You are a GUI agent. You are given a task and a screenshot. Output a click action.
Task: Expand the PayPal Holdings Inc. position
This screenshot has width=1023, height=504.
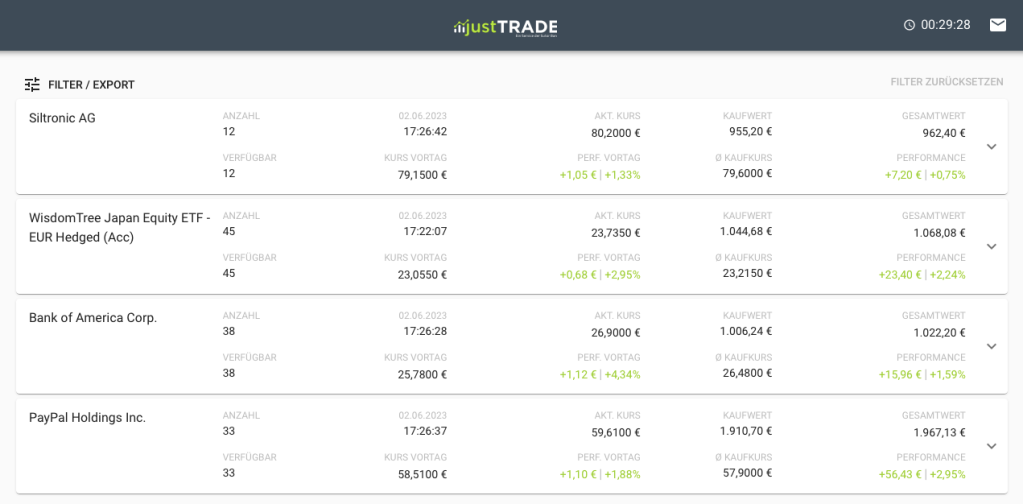coord(991,446)
